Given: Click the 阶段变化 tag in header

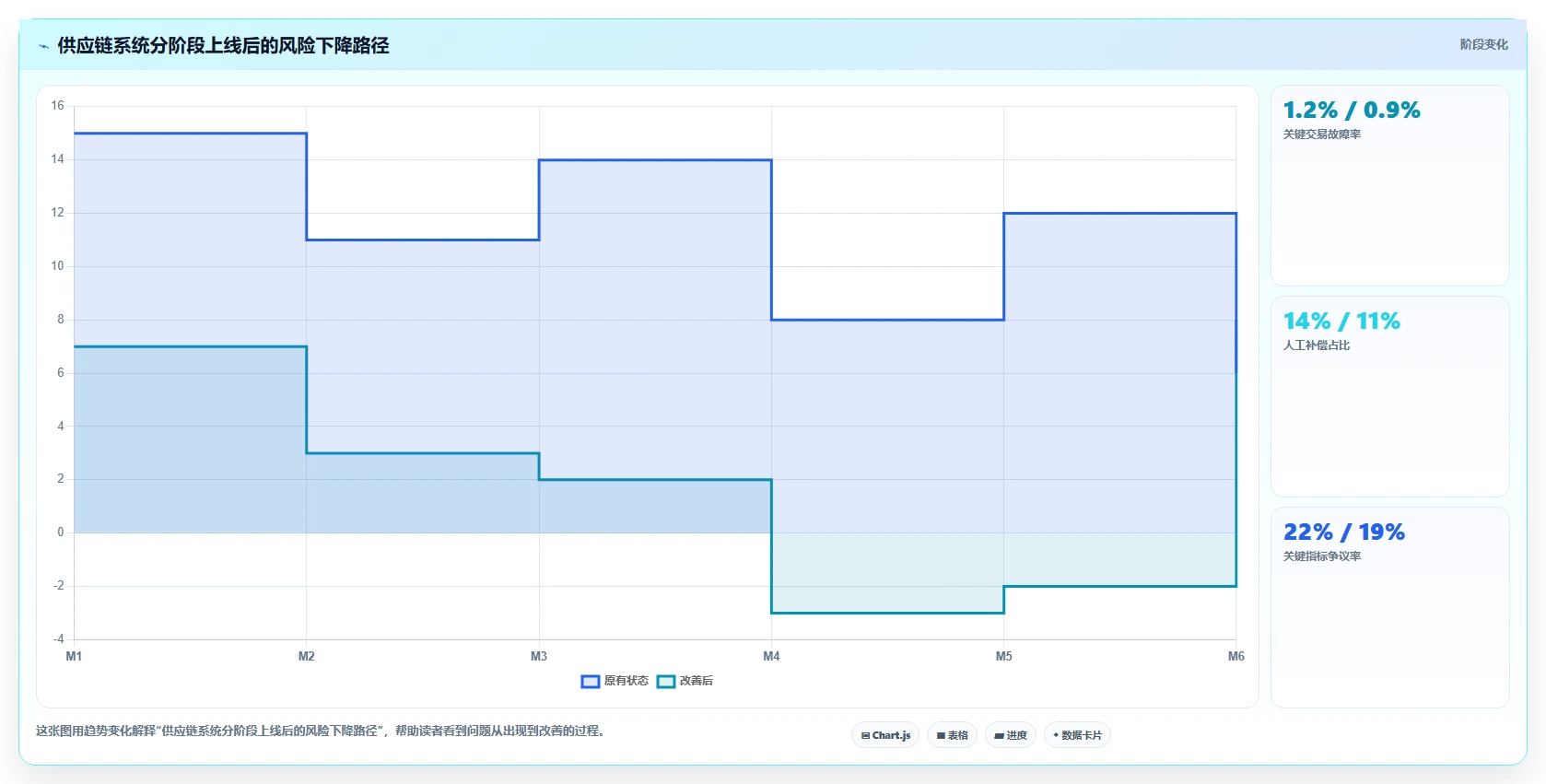Looking at the screenshot, I should [x=1483, y=44].
